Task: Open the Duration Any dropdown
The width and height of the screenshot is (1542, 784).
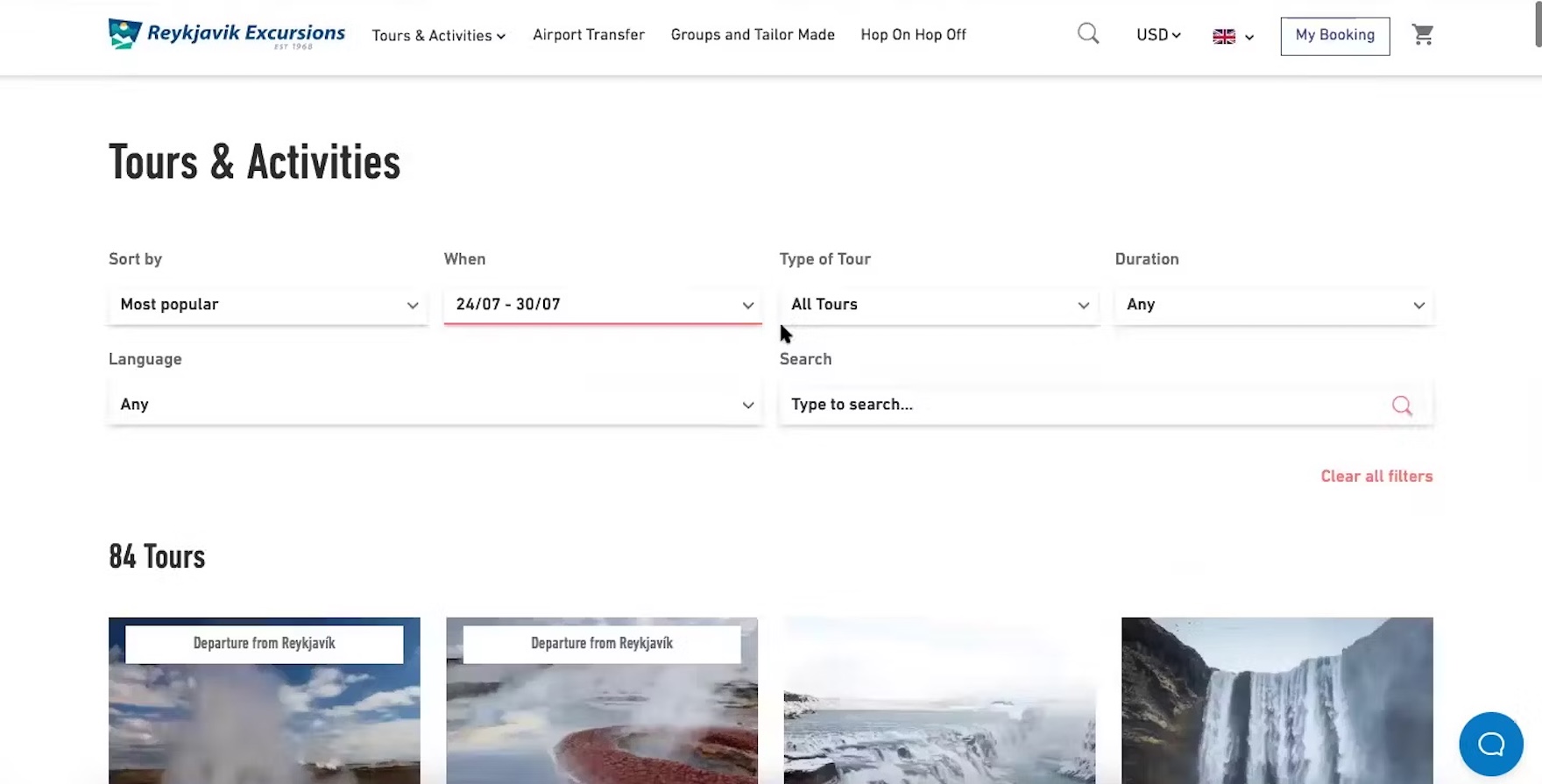Action: point(1273,305)
